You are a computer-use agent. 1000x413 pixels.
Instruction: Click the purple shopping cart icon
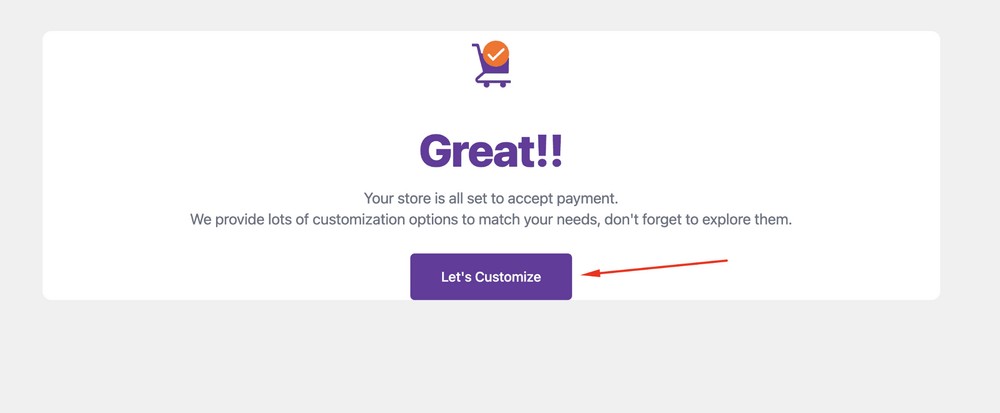[491, 64]
